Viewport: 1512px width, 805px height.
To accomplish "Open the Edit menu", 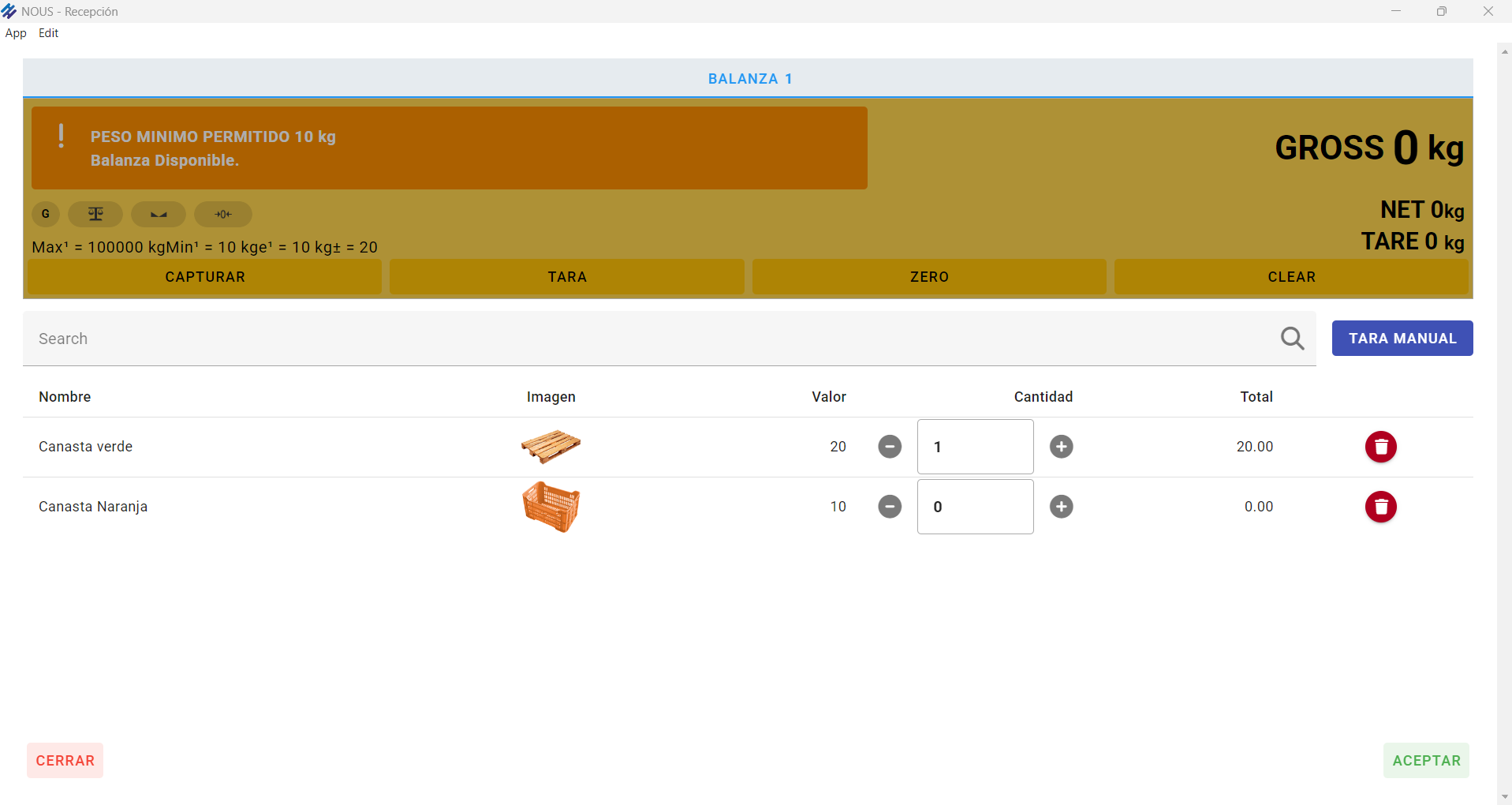I will (x=48, y=33).
